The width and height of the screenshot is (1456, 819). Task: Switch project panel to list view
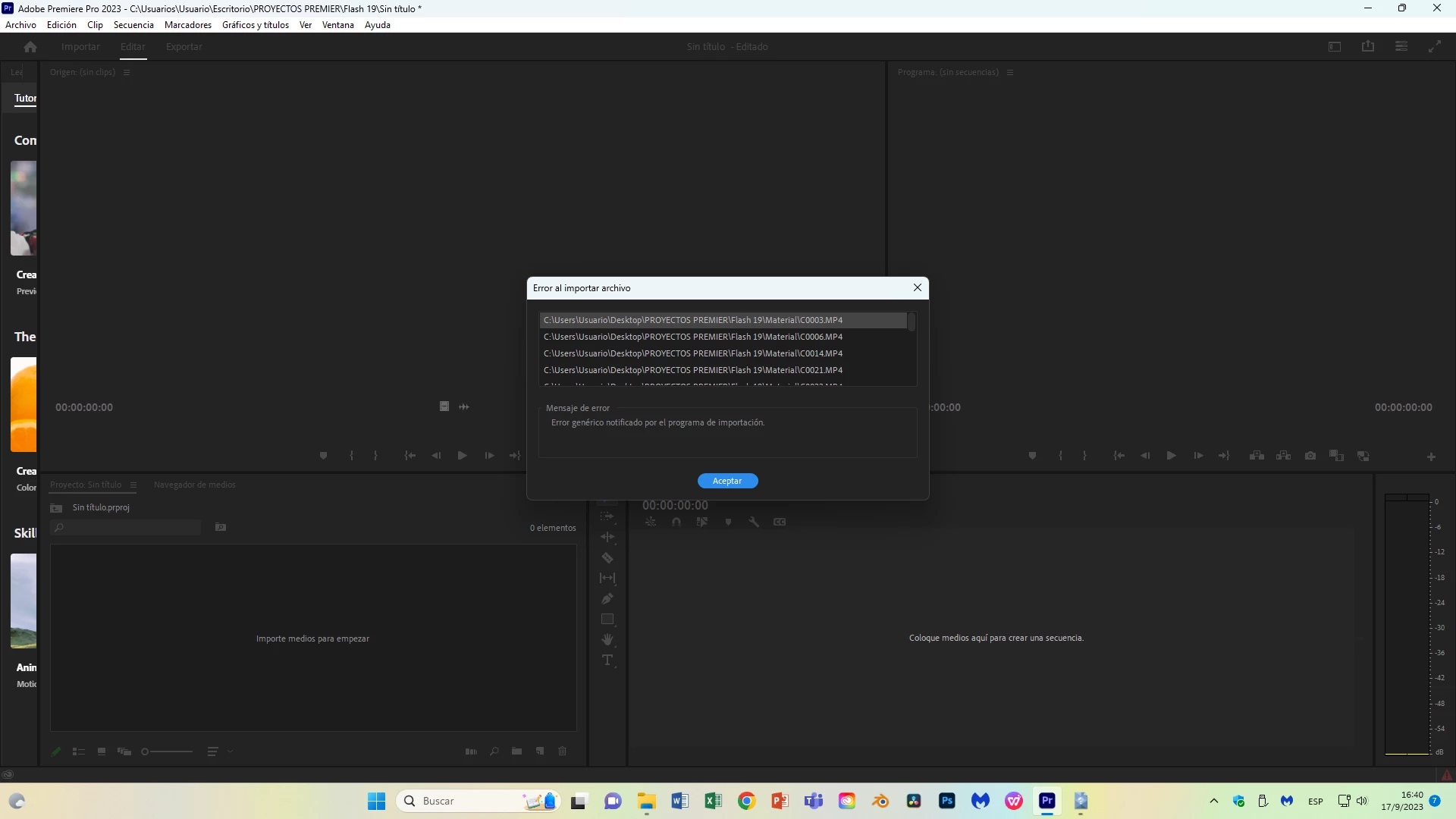point(79,752)
